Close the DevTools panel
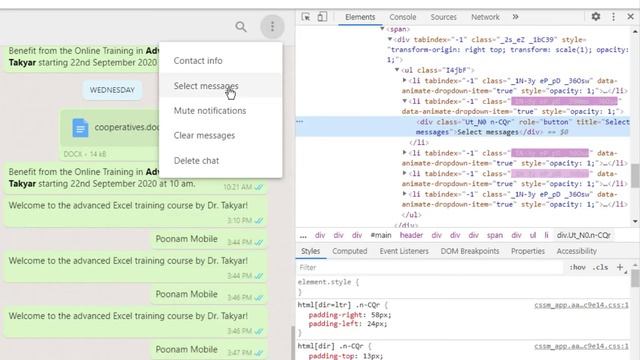The image size is (640, 360). (x=631, y=17)
